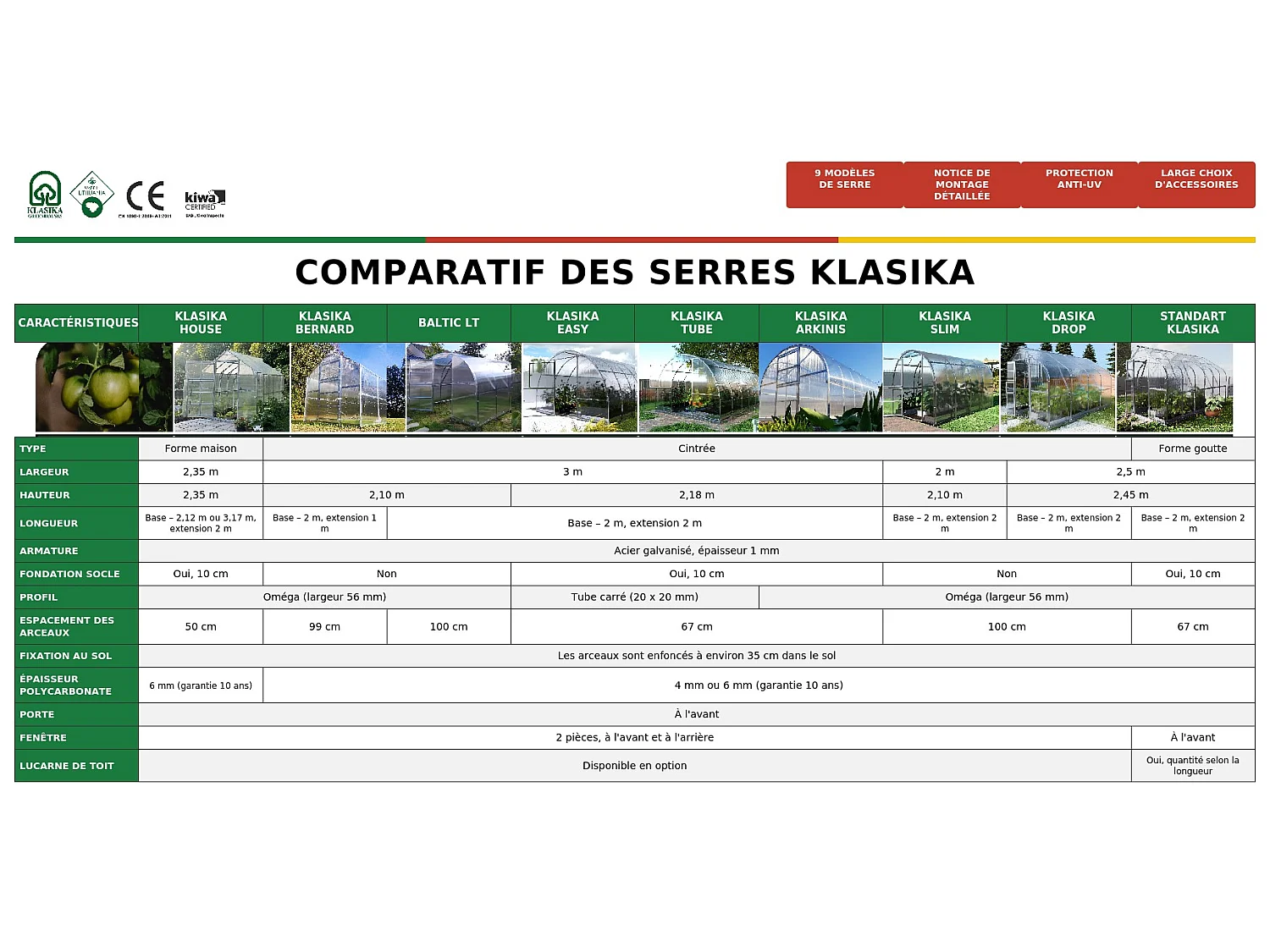
Task: Open the Klasika Arkinis greenhouse photo
Action: [x=820, y=388]
